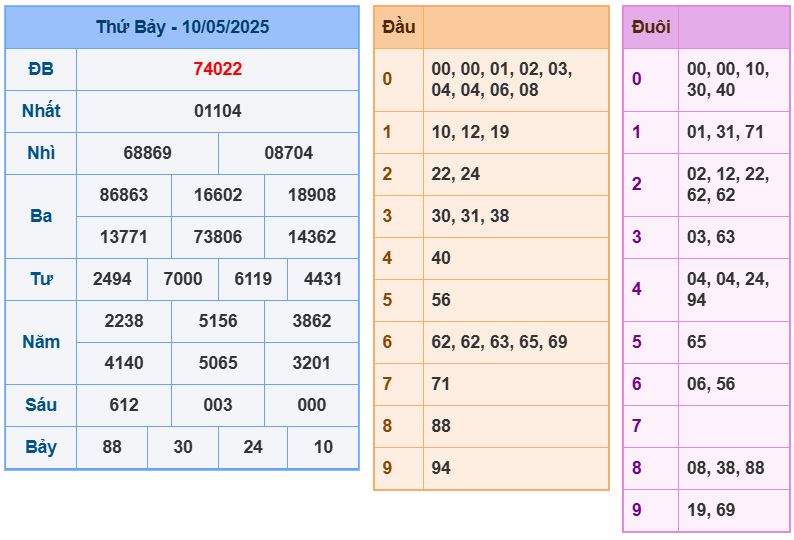Image resolution: width=794 pixels, height=540 pixels.
Task: Click 30 in the Bảy prize row
Action: point(183,447)
